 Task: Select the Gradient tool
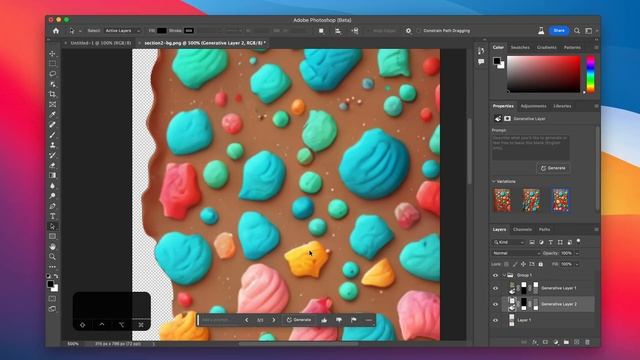click(53, 176)
